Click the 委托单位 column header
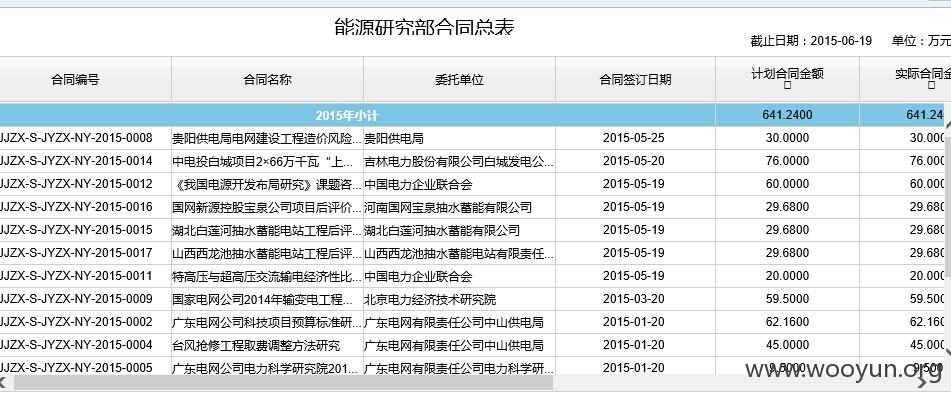Screen dimensions: 951x398 pos(459,79)
